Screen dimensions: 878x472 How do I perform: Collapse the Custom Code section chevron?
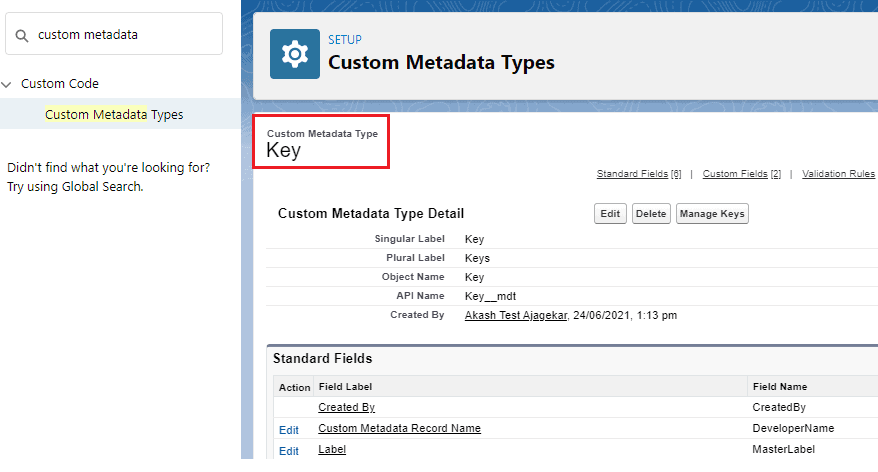[x=8, y=84]
